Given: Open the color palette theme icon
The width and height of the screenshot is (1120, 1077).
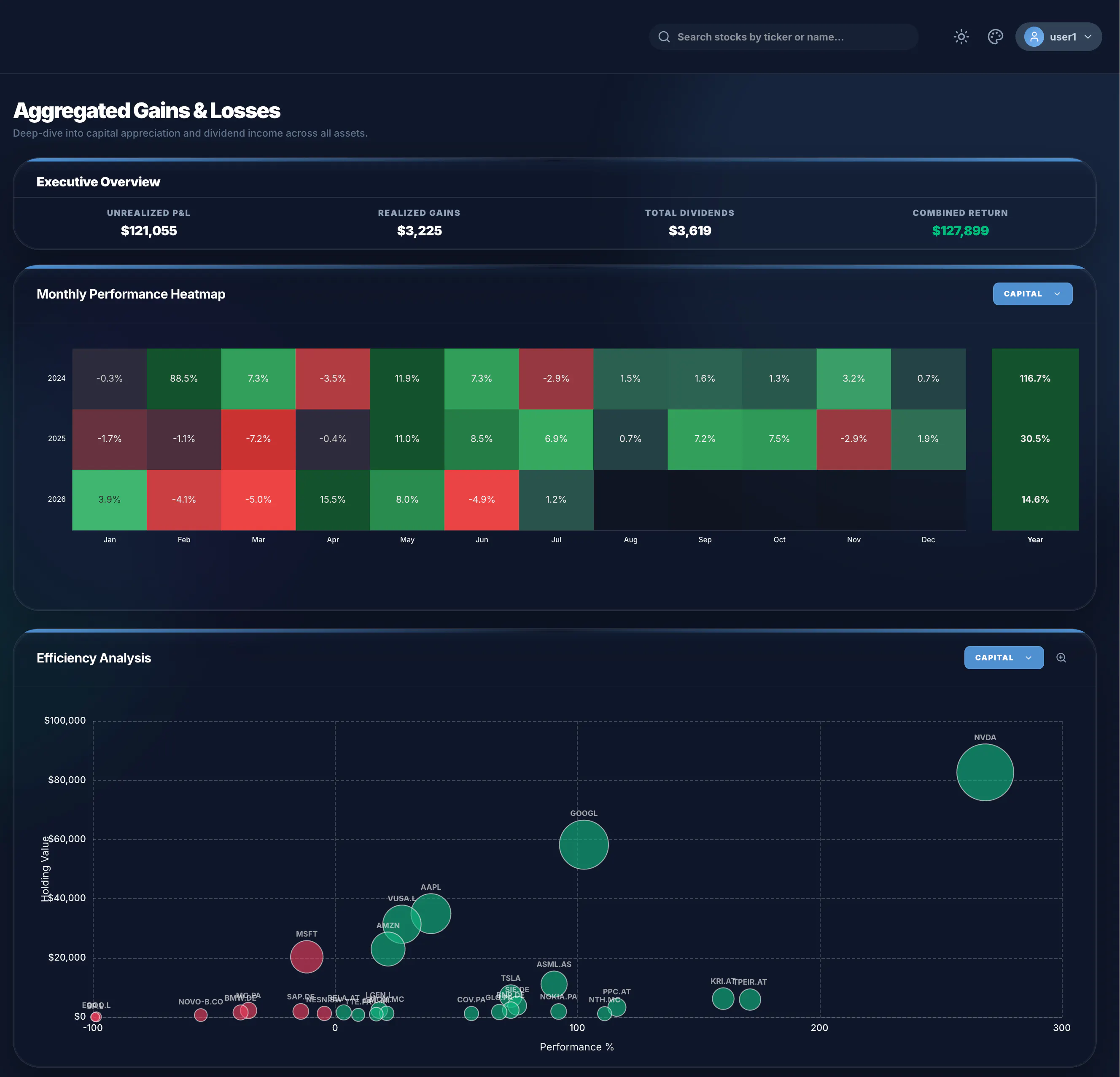Looking at the screenshot, I should click(x=996, y=37).
